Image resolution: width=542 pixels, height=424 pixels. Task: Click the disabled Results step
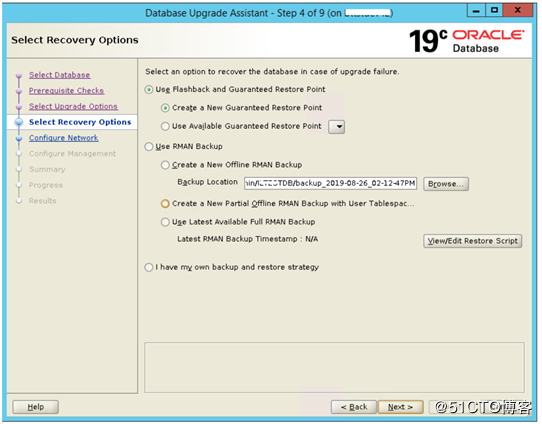pyautogui.click(x=43, y=201)
